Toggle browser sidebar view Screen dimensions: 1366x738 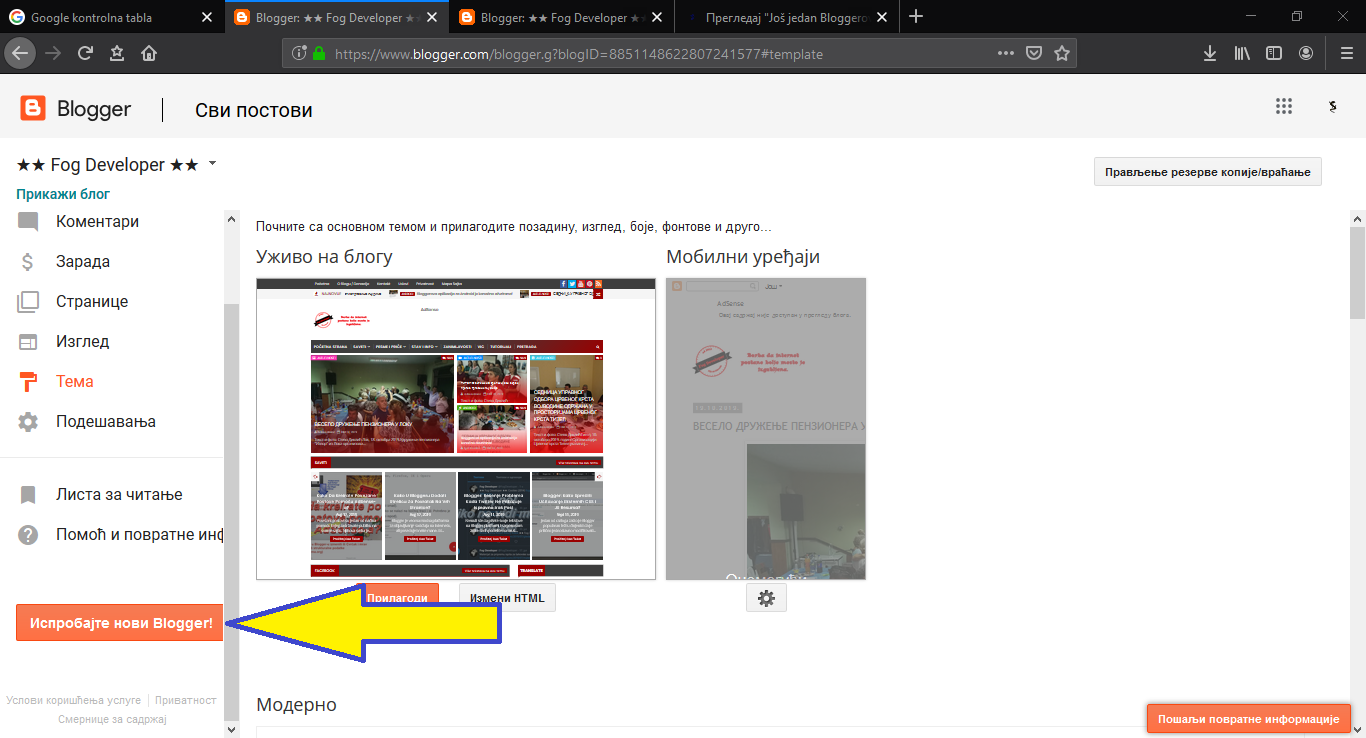pyautogui.click(x=1274, y=53)
